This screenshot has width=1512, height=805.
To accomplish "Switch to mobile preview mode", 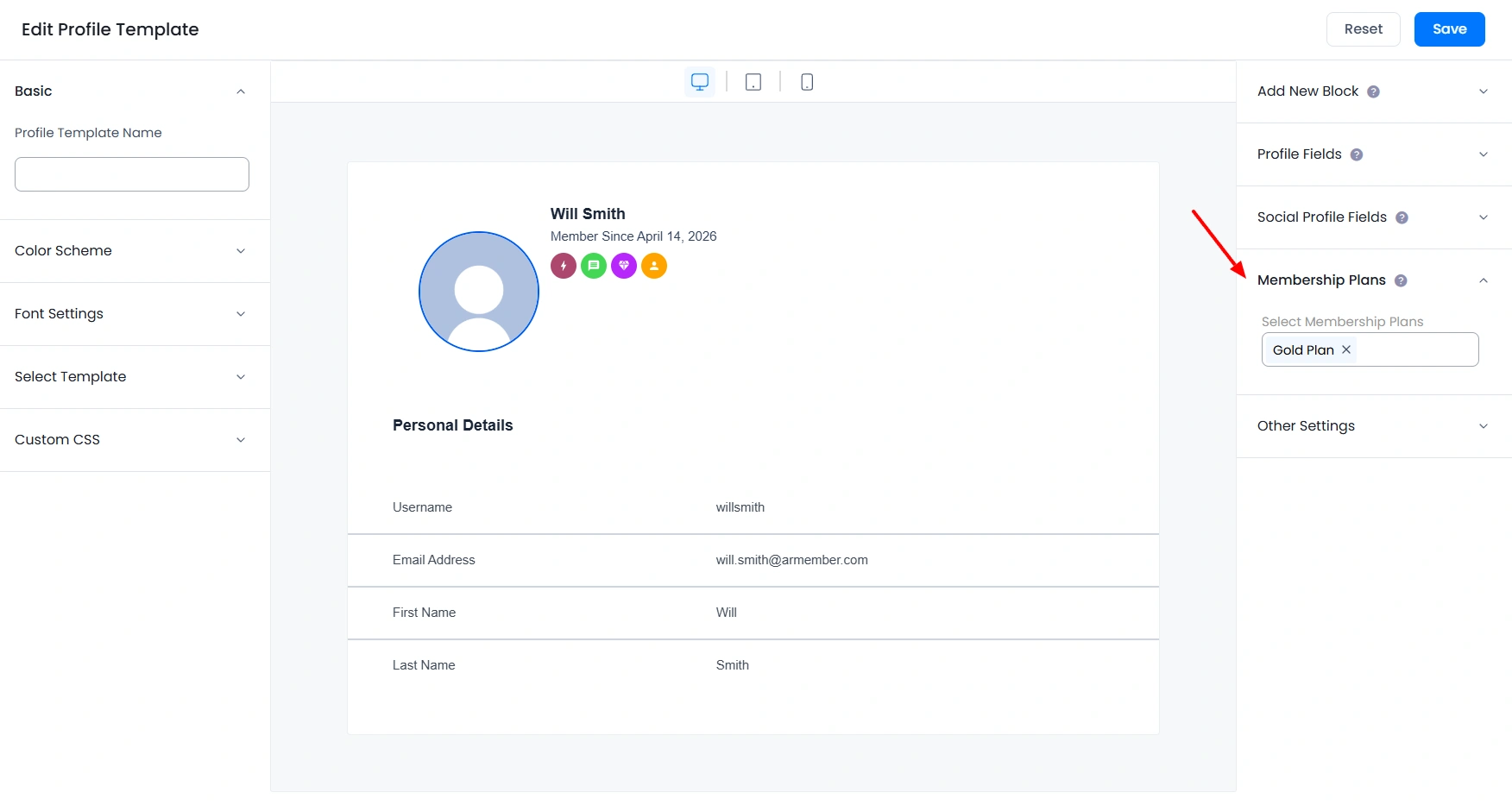I will click(806, 81).
